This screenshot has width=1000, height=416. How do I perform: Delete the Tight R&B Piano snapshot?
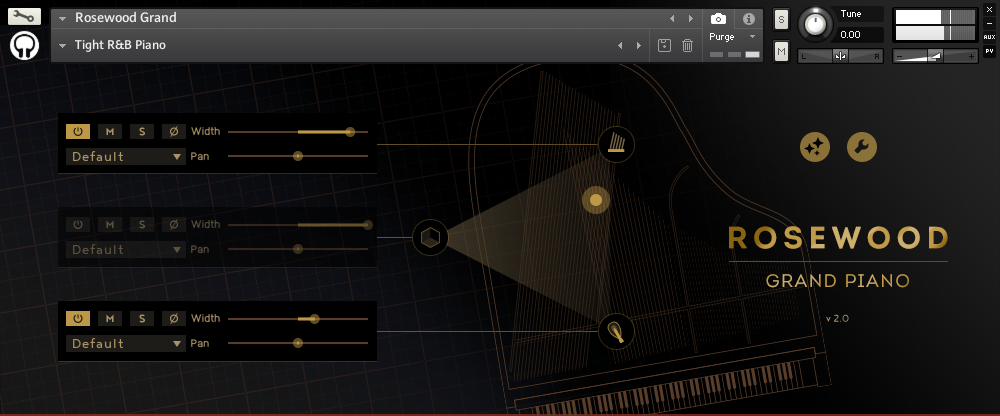click(687, 45)
